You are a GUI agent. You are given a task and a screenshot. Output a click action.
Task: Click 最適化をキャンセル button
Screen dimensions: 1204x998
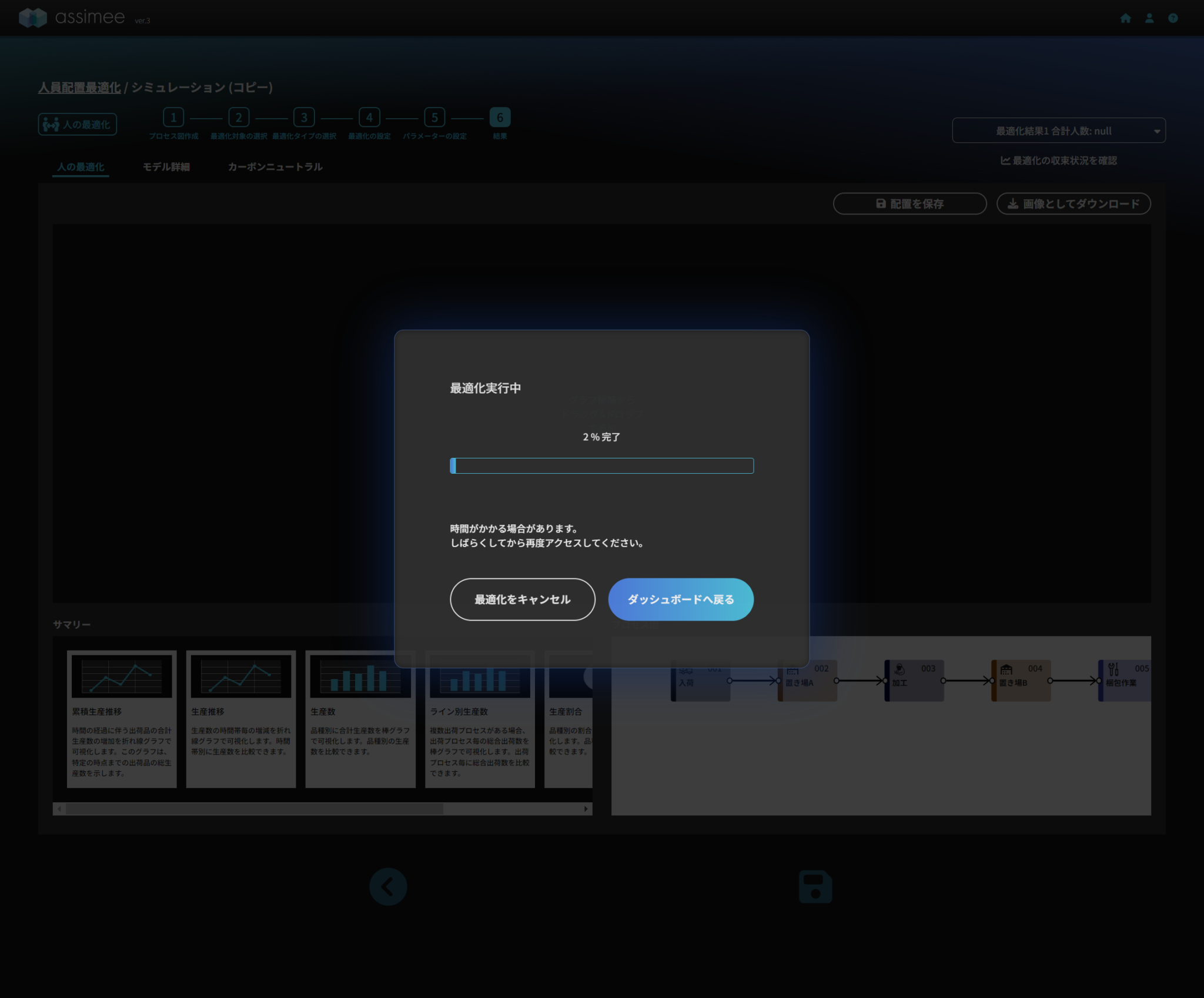522,600
